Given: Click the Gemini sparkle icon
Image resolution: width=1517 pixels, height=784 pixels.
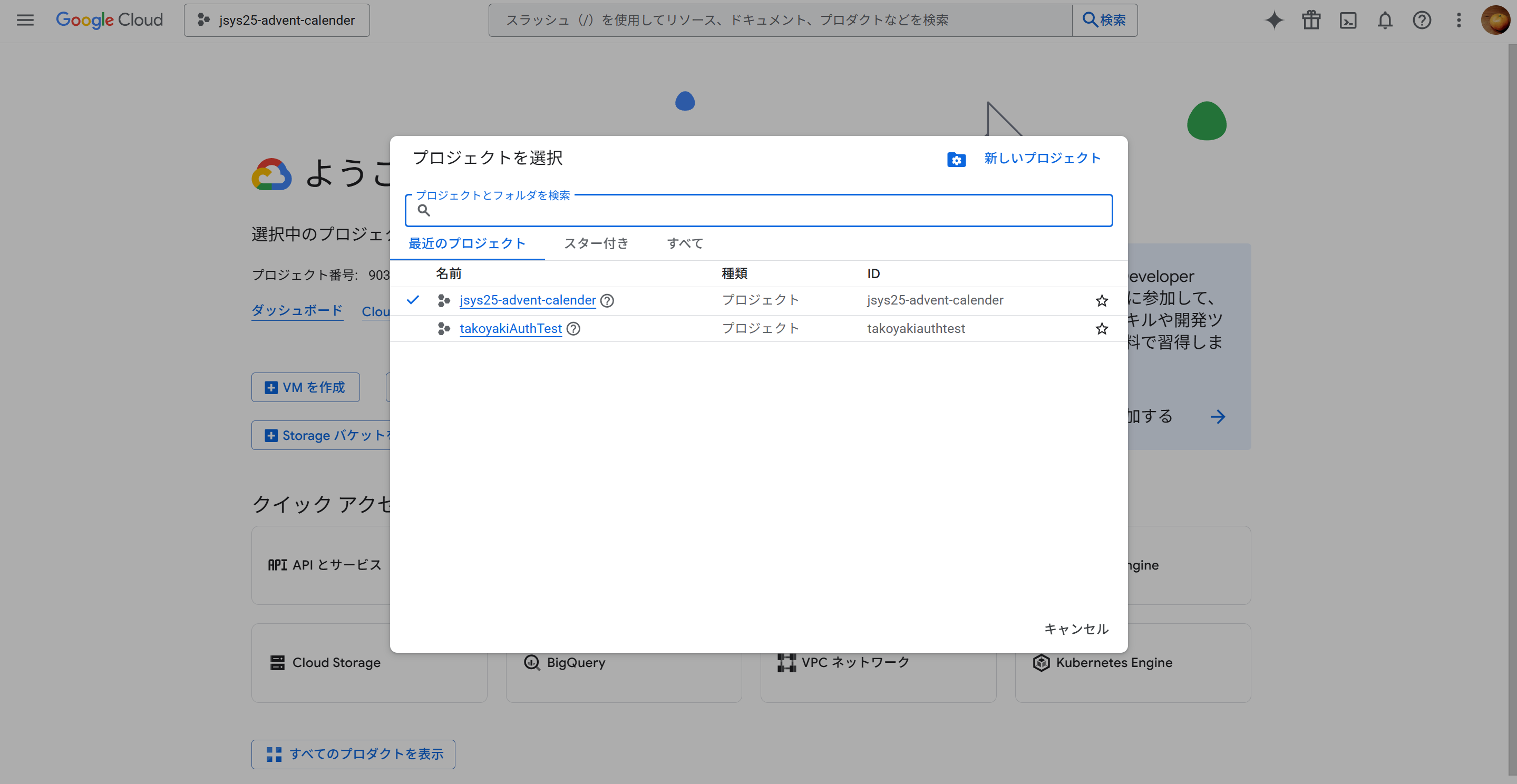Looking at the screenshot, I should click(x=1274, y=20).
